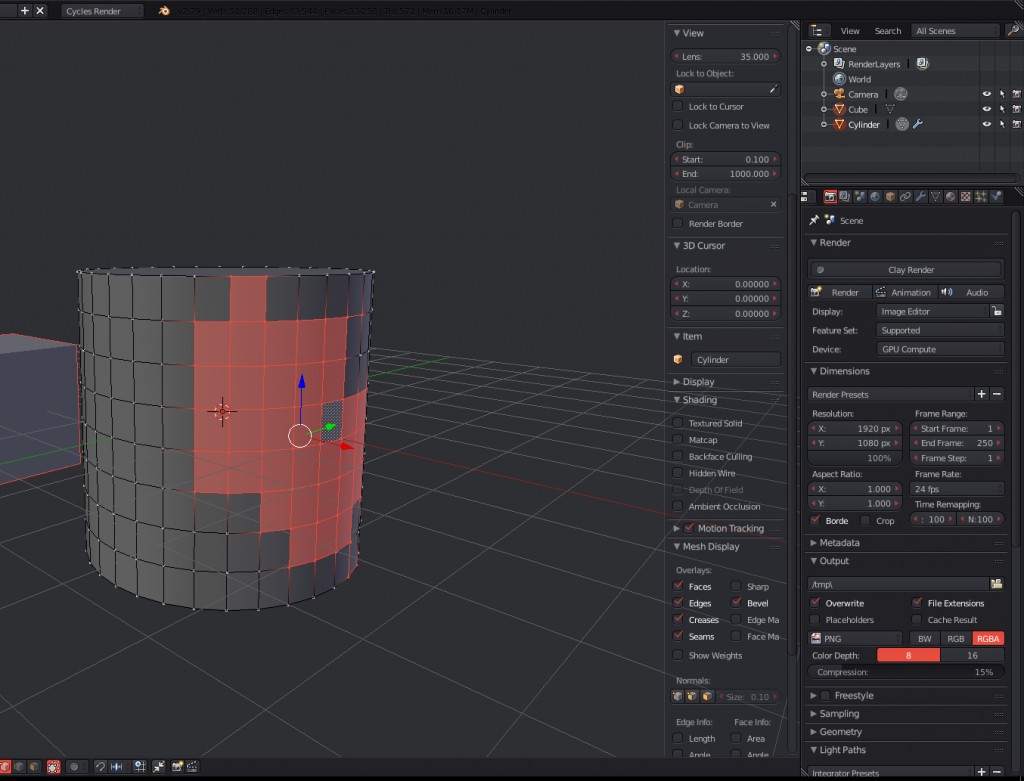Switch to the Search tab in the outliner
Screen dimensions: 1024x781
click(x=887, y=30)
